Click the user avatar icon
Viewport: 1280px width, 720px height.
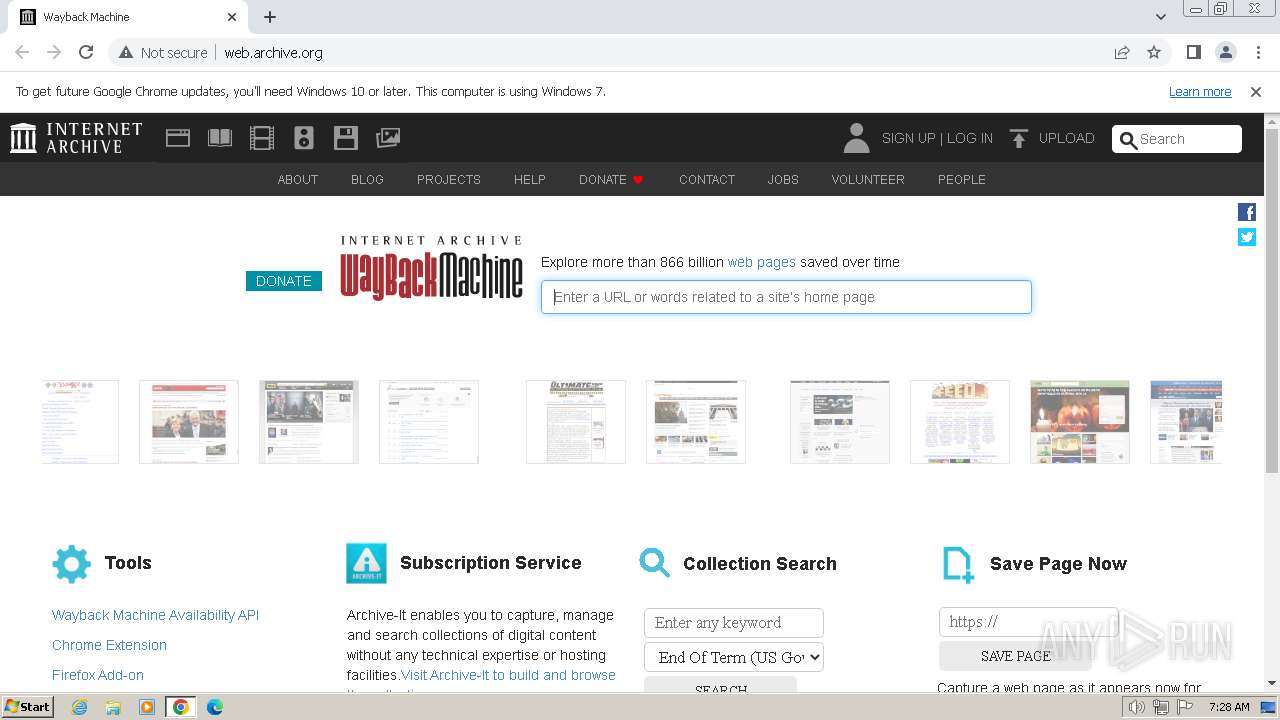click(x=856, y=138)
